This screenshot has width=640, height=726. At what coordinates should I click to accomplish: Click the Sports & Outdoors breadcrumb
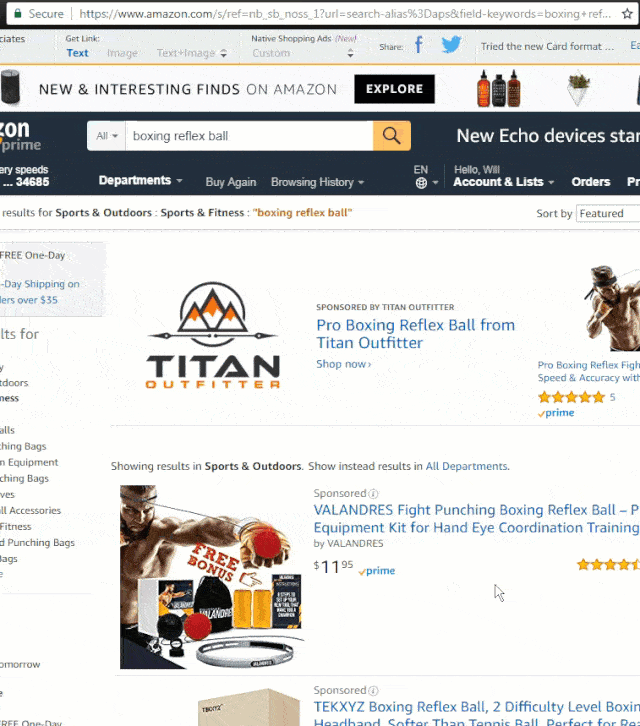104,213
